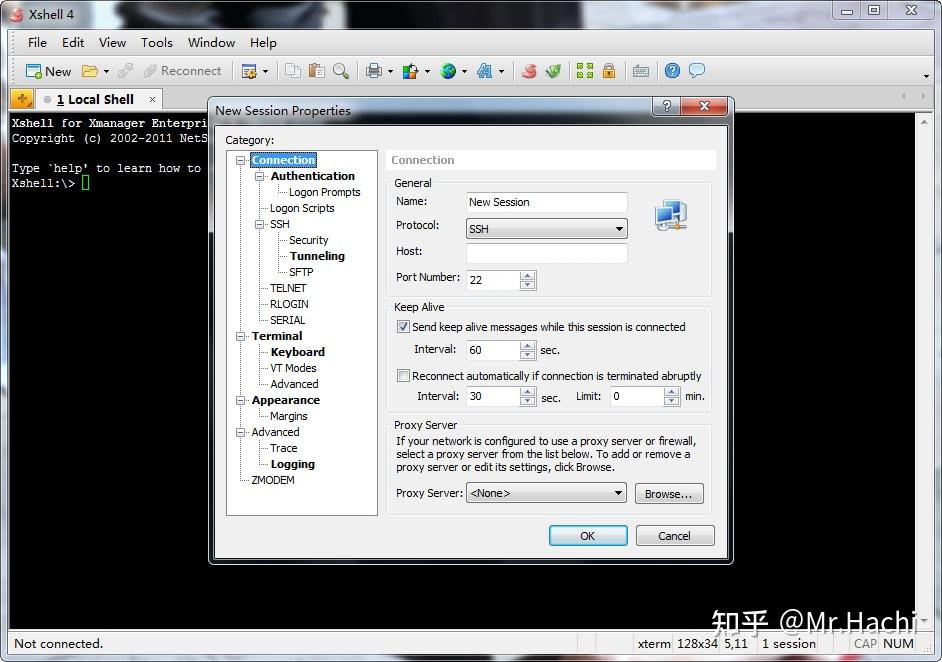Click the Print toolbar icon
Screen dimensions: 942x662
pos(372,71)
